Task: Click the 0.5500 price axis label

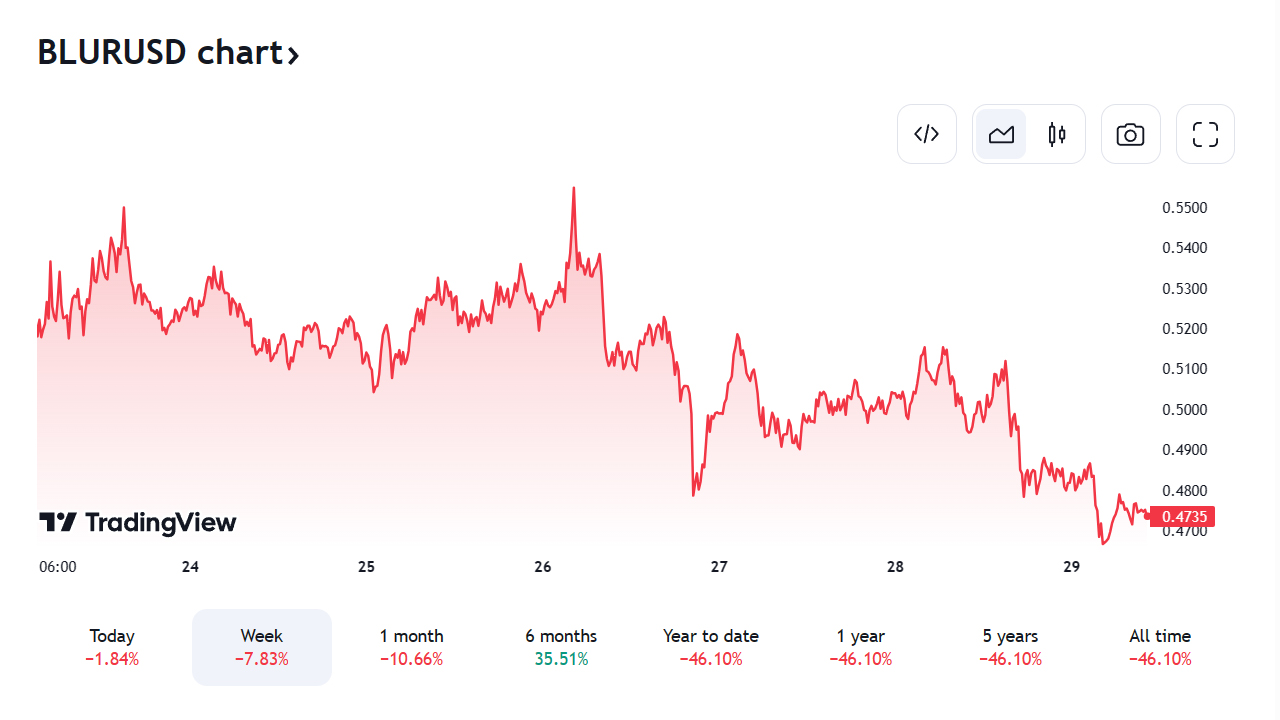Action: click(1184, 208)
